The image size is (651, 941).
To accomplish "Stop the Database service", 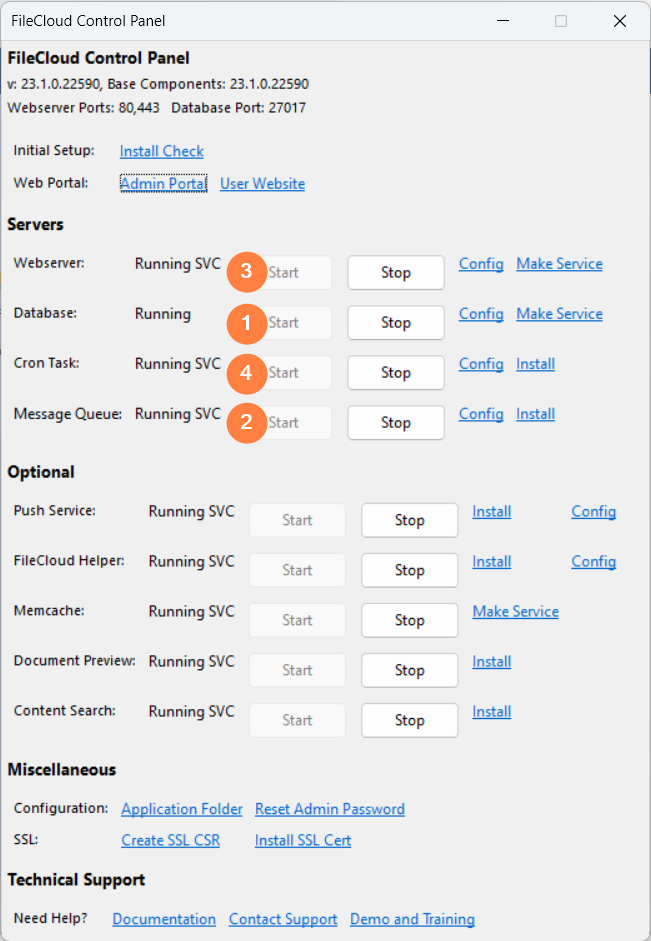I will coord(395,322).
